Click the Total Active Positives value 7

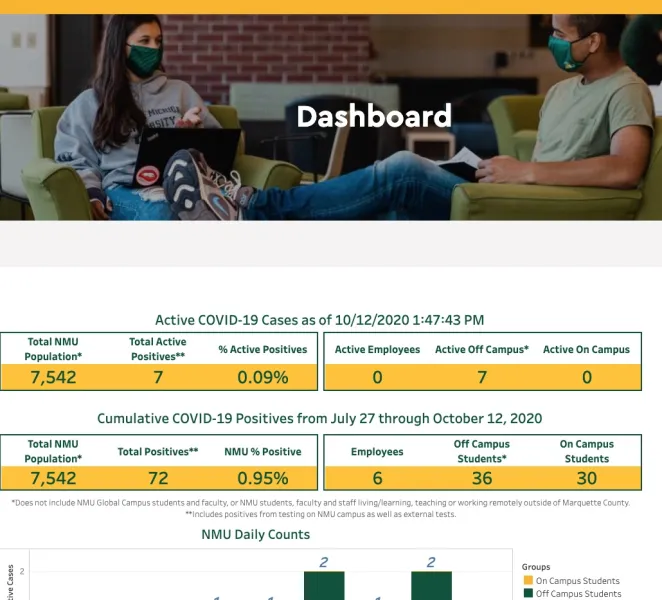[x=158, y=377]
